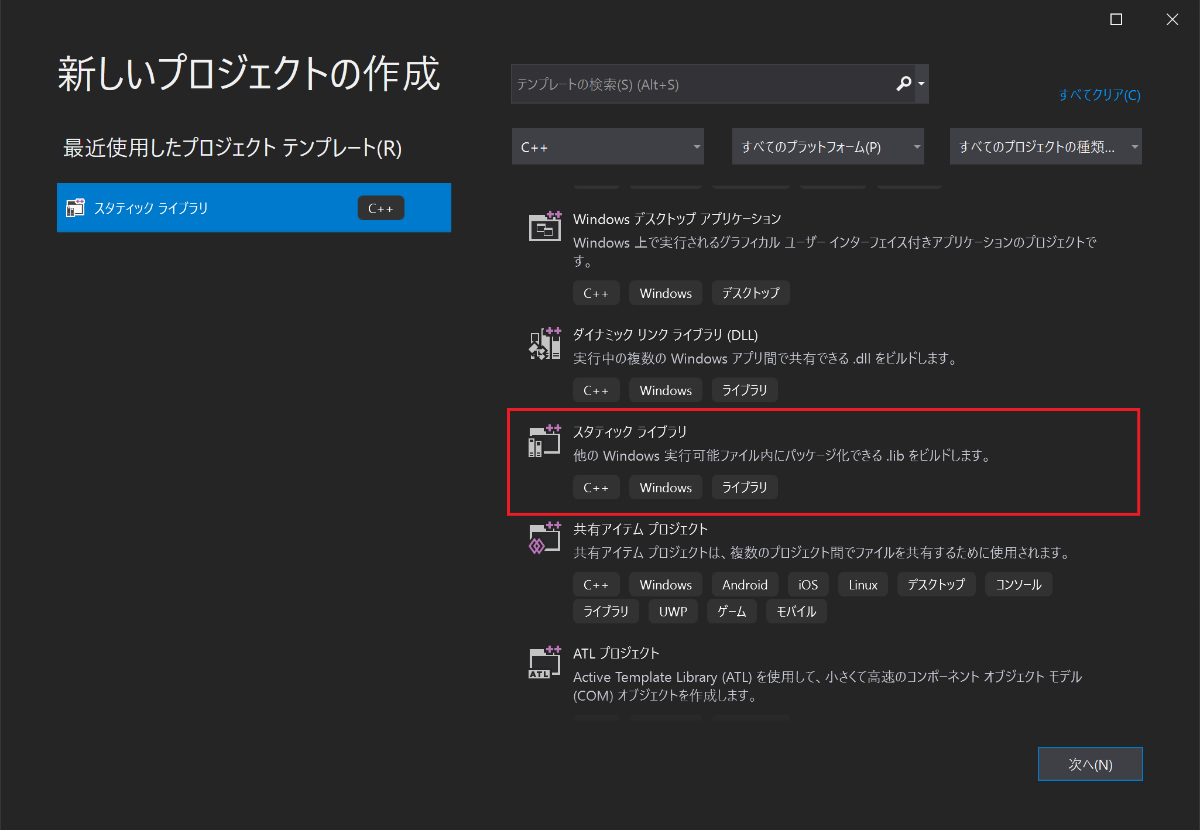Click the search magnifier icon

904,84
